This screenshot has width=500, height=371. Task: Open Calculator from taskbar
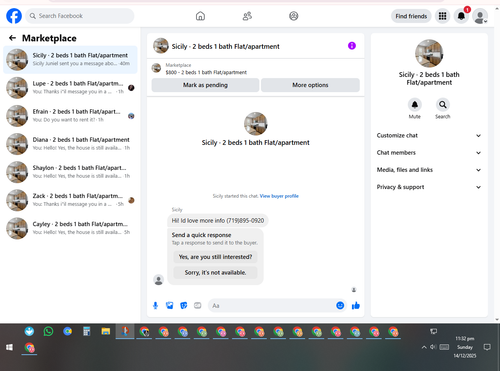tap(87, 331)
